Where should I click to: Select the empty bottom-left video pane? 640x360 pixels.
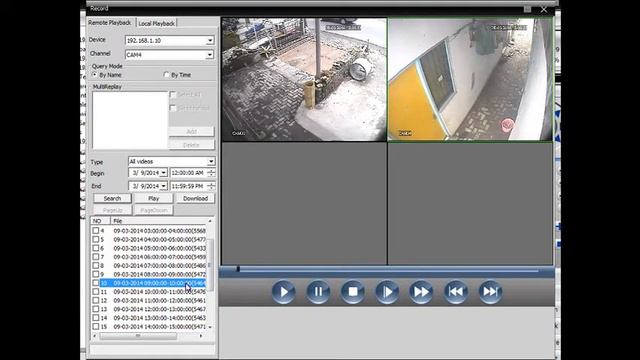pyautogui.click(x=304, y=203)
